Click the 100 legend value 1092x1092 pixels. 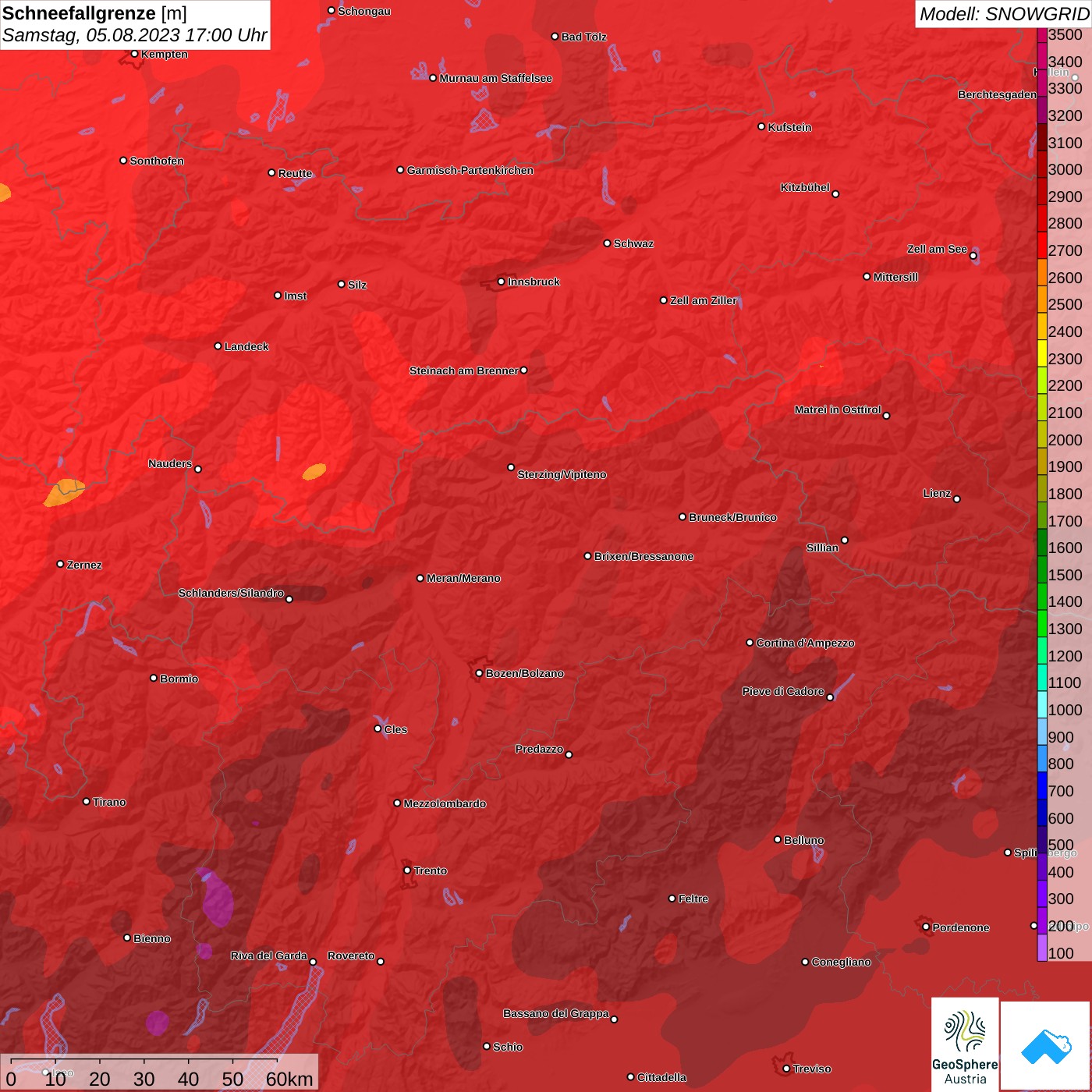(1061, 953)
